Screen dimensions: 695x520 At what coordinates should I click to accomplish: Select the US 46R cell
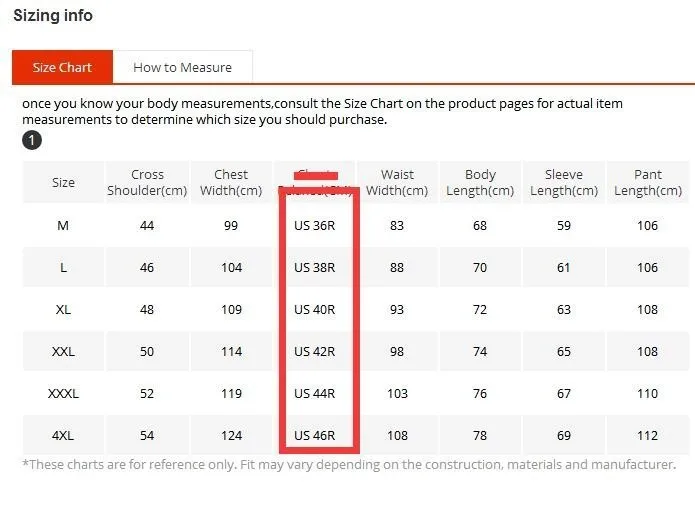(315, 435)
